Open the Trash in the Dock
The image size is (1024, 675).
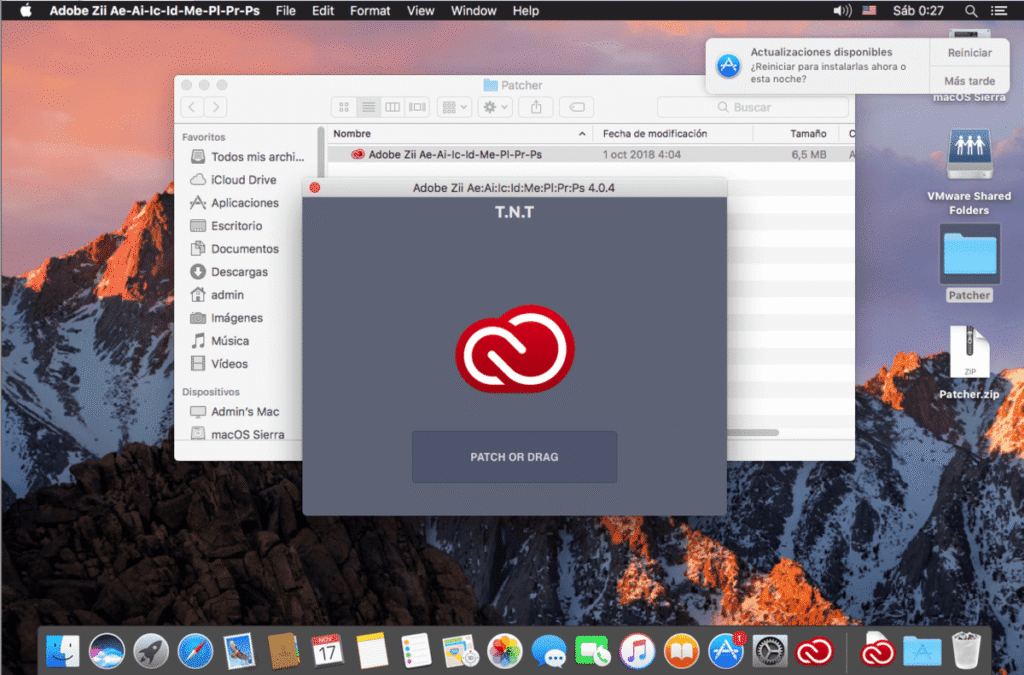[966, 651]
